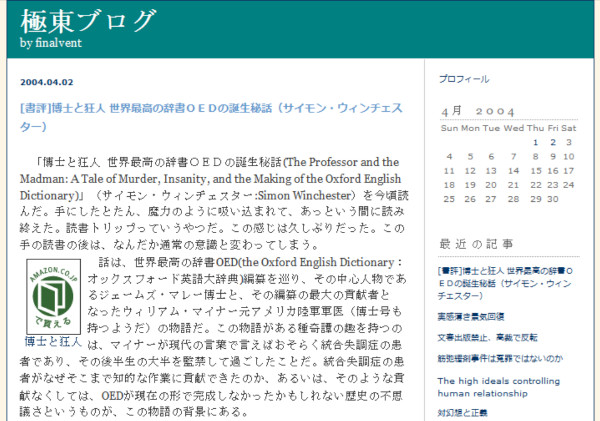This screenshot has height=421, width=600.
Task: Click the Sat column header in calendar
Action: tap(568, 128)
